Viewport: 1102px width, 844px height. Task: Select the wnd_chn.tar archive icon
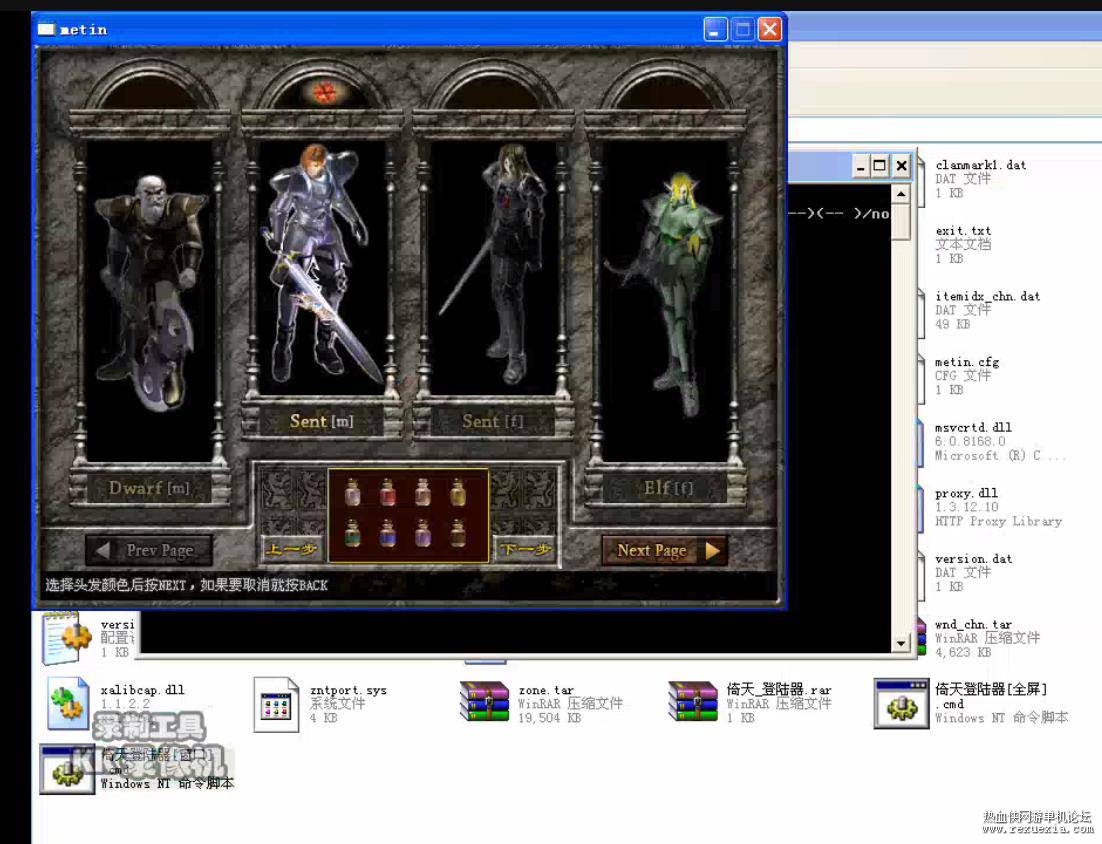921,637
